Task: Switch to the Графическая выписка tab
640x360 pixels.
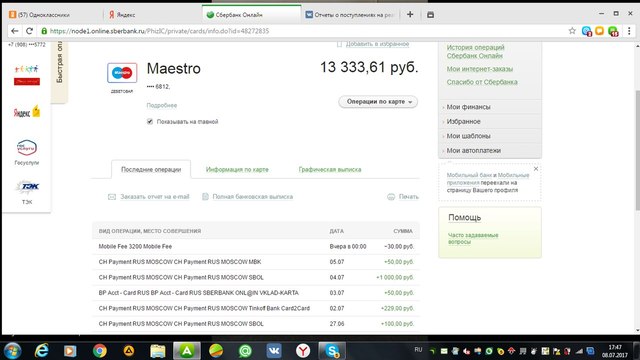Action: [330, 169]
